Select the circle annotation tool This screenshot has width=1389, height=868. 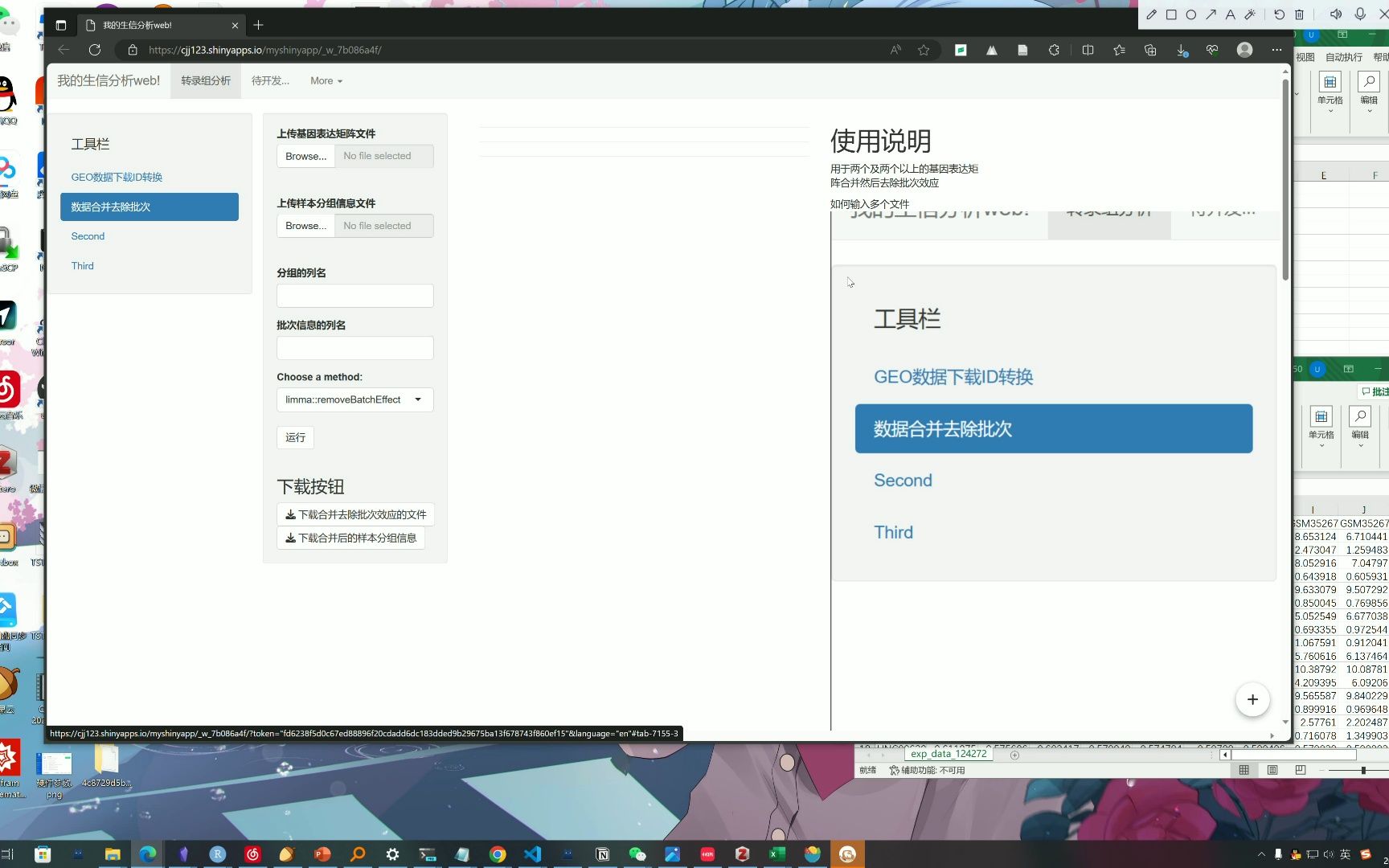point(1190,14)
